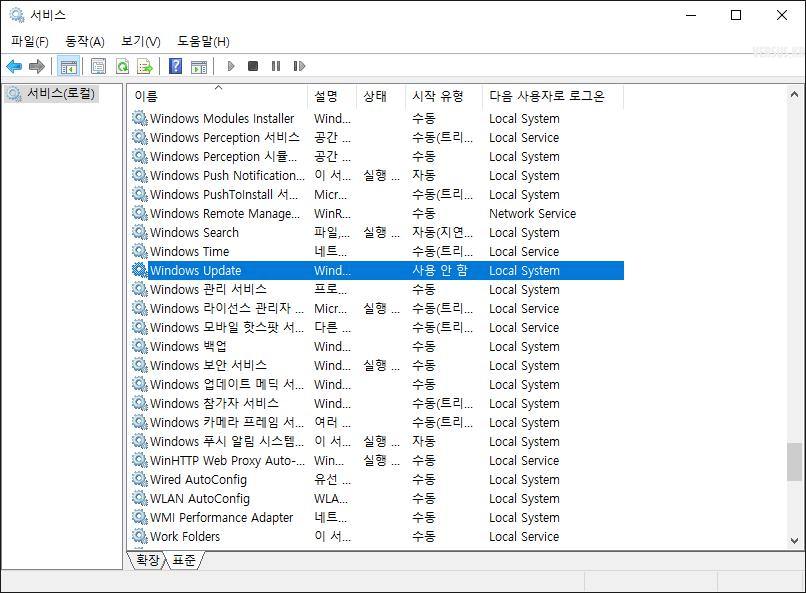Viewport: 806px width, 593px height.
Task: Click 자동(지연... startup type of Windows Search
Action: (443, 232)
